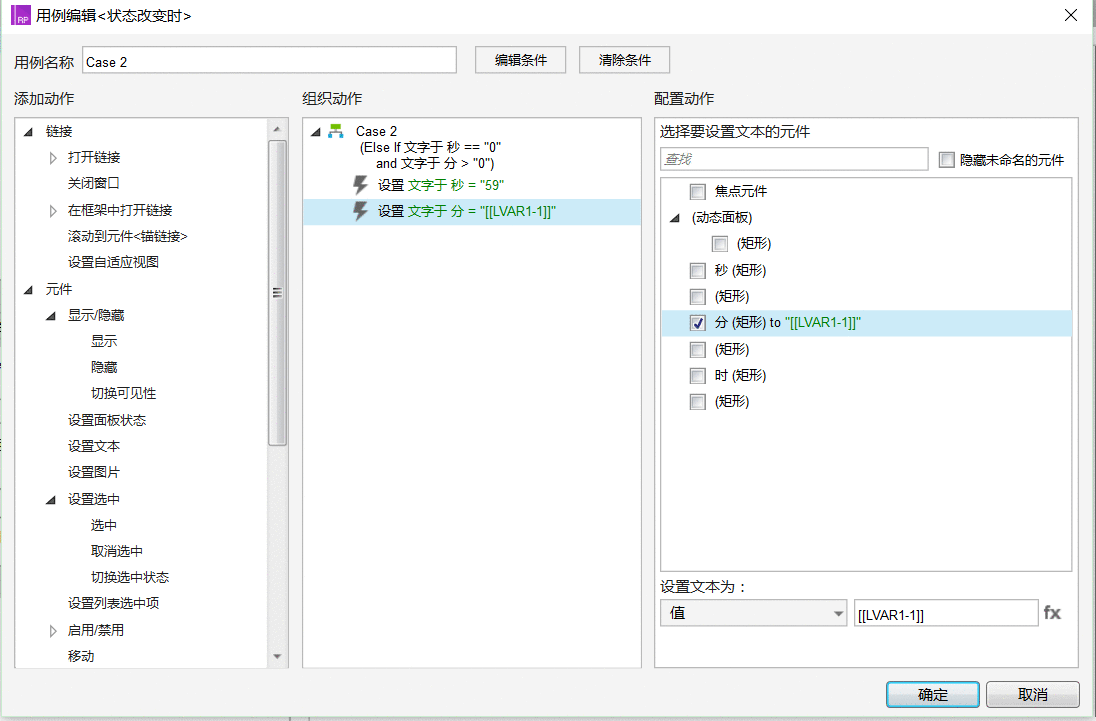The height and width of the screenshot is (721, 1096).
Task: Click the Case 2 condition tree icon
Action: [x=336, y=131]
